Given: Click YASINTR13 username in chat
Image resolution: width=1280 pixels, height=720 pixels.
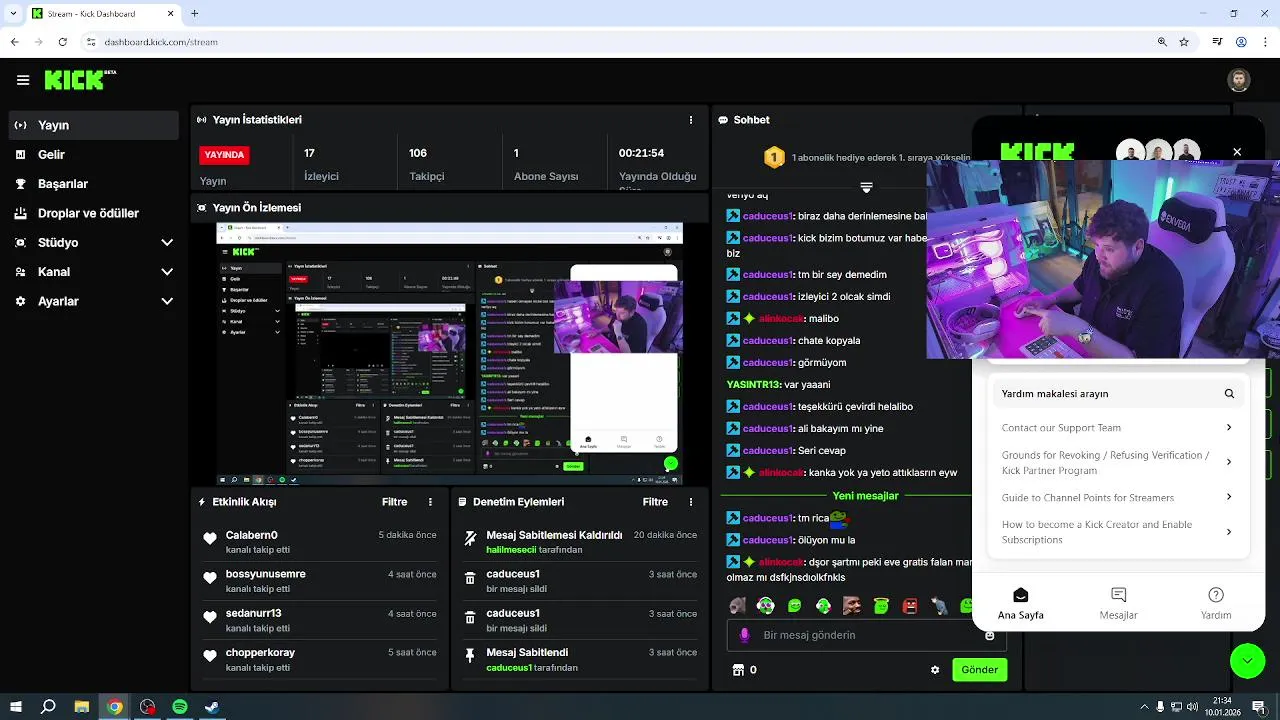Looking at the screenshot, I should point(754,385).
